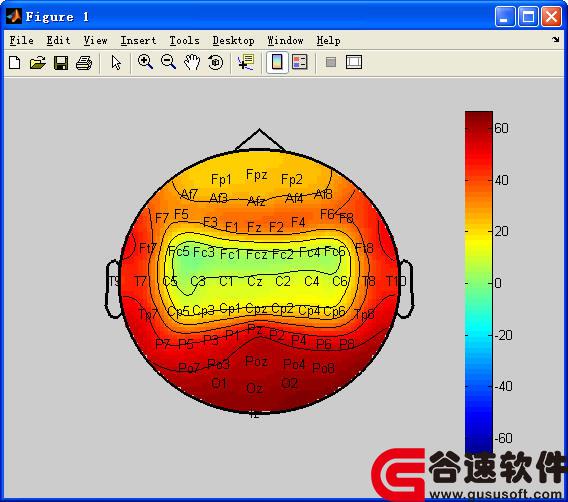
Task: Click the Po4 electrode label
Action: click(294, 364)
